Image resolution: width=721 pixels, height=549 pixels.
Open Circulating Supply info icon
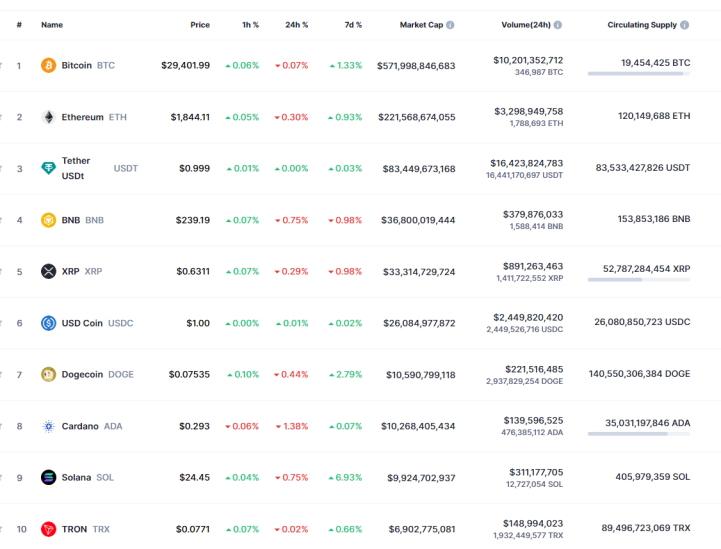click(685, 25)
